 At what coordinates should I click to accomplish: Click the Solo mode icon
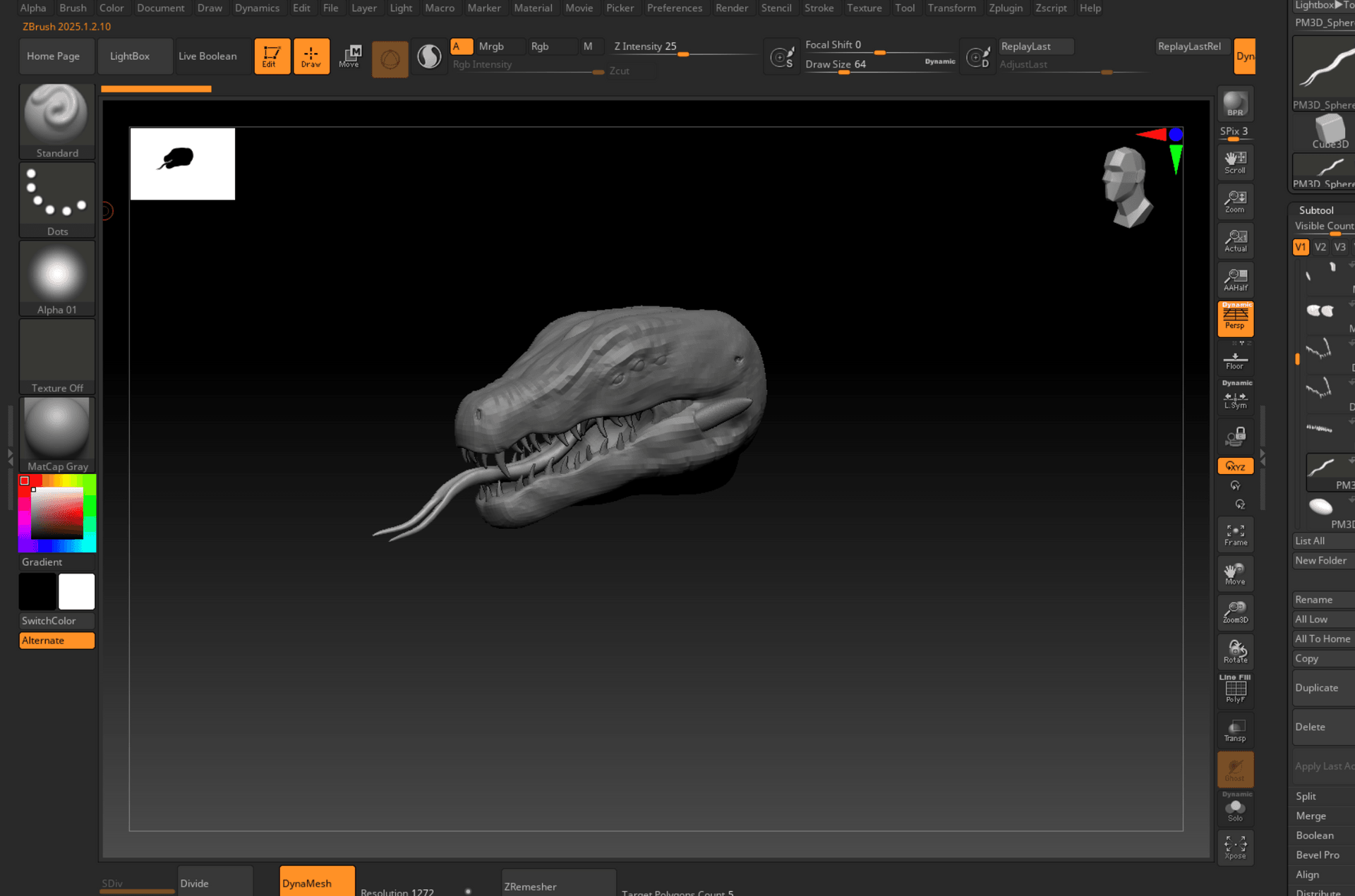click(1235, 810)
